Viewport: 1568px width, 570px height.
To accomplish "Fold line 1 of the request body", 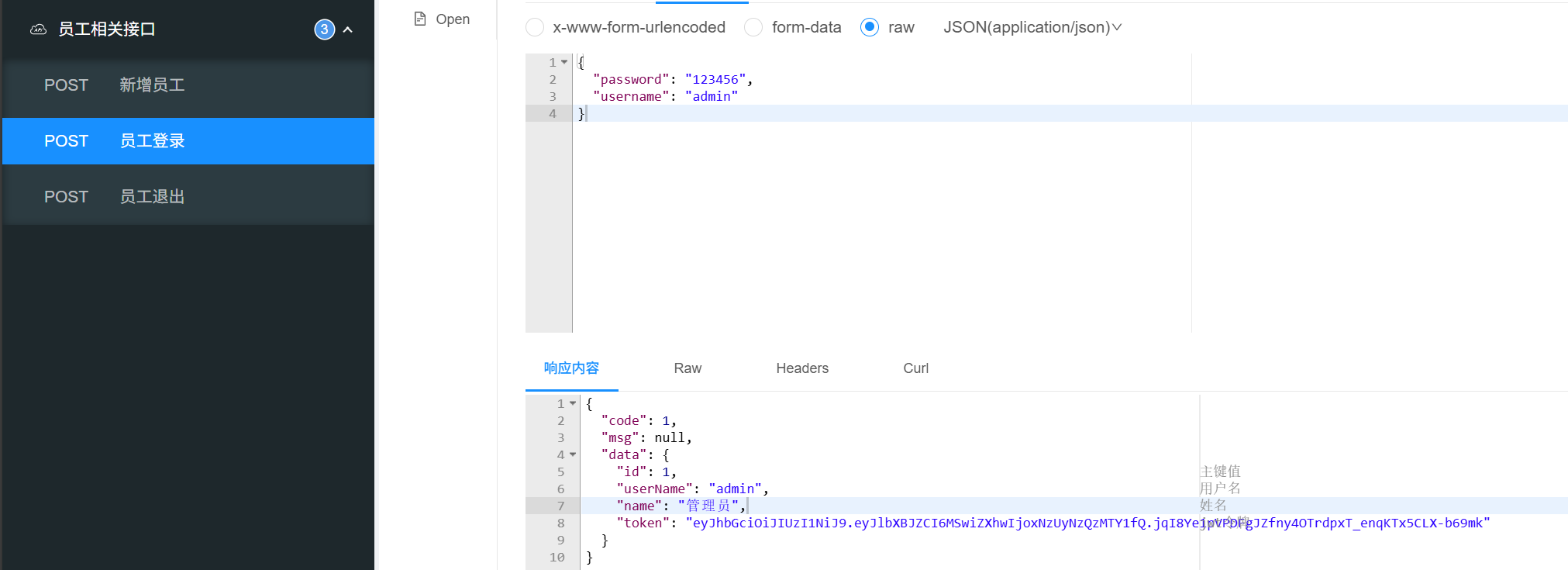I will coord(564,62).
